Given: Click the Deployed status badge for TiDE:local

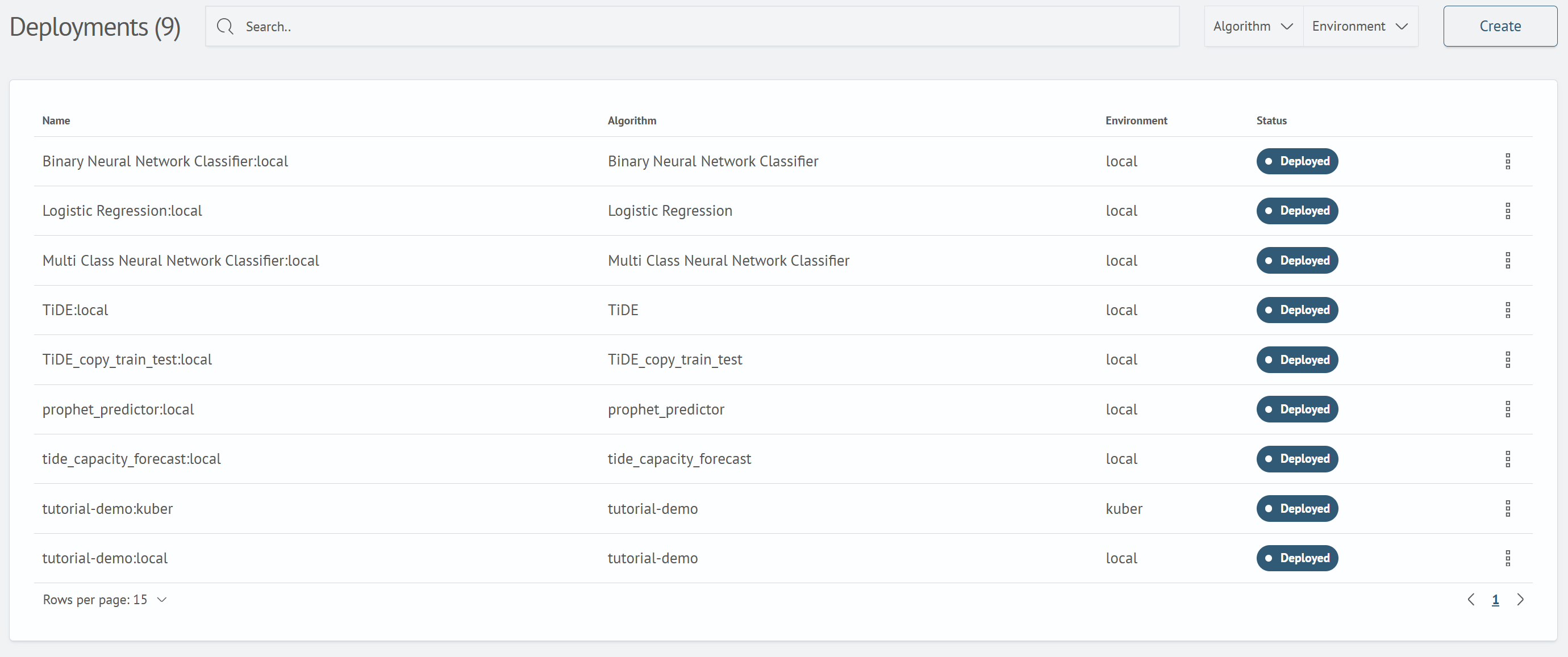Looking at the screenshot, I should coord(1296,309).
